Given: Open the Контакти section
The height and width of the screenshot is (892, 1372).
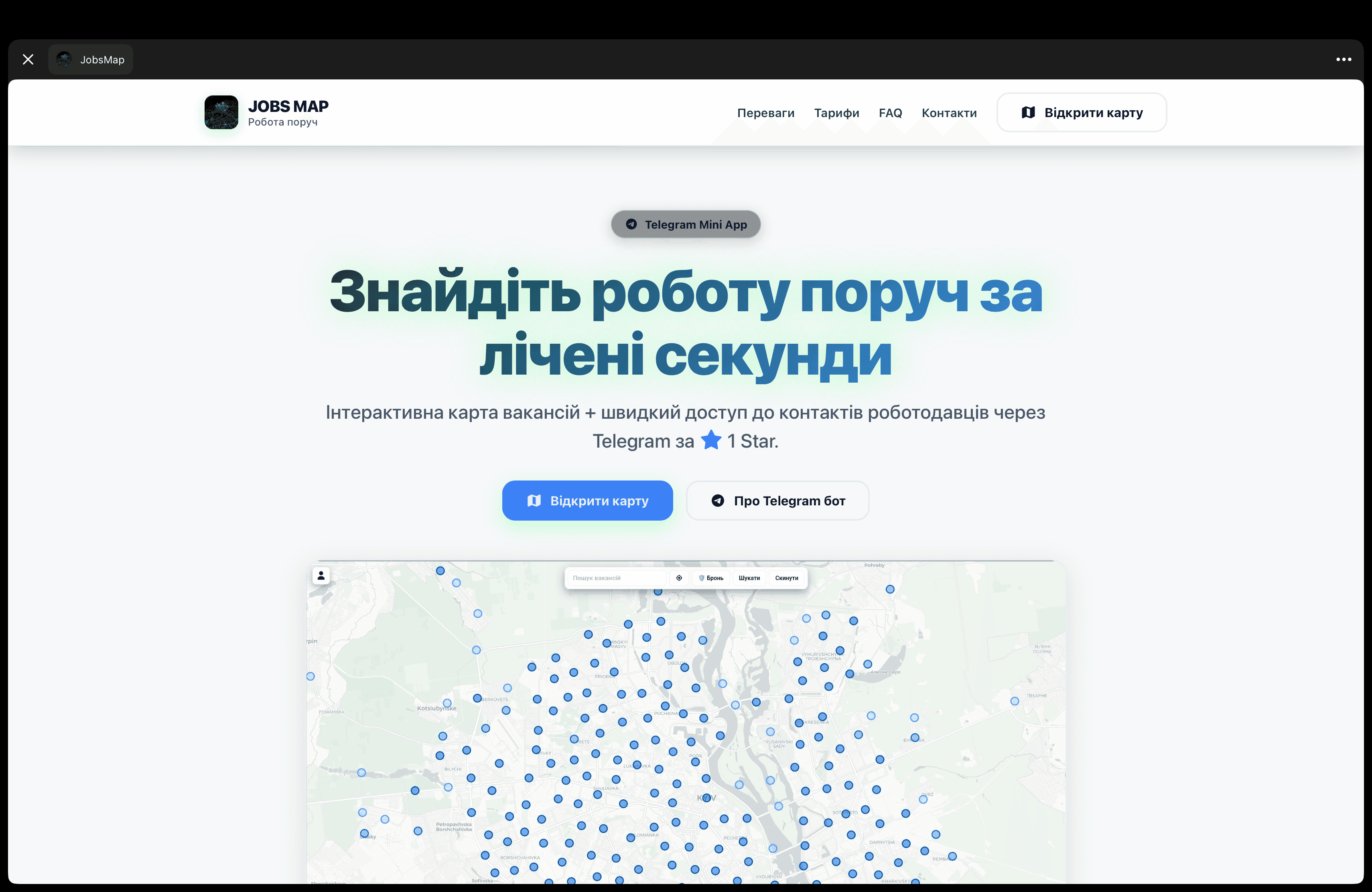Looking at the screenshot, I should [949, 113].
